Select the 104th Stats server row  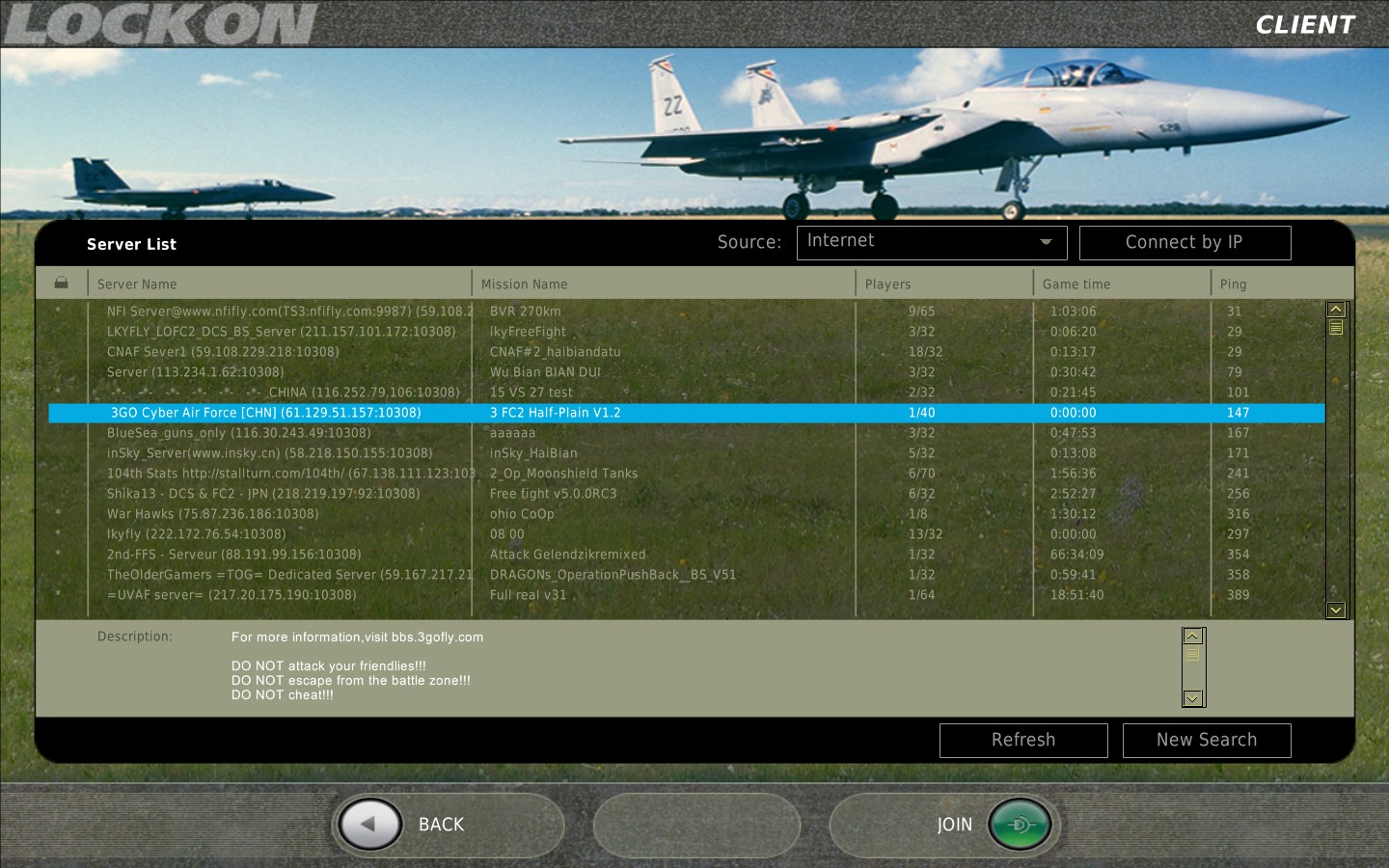(686, 474)
